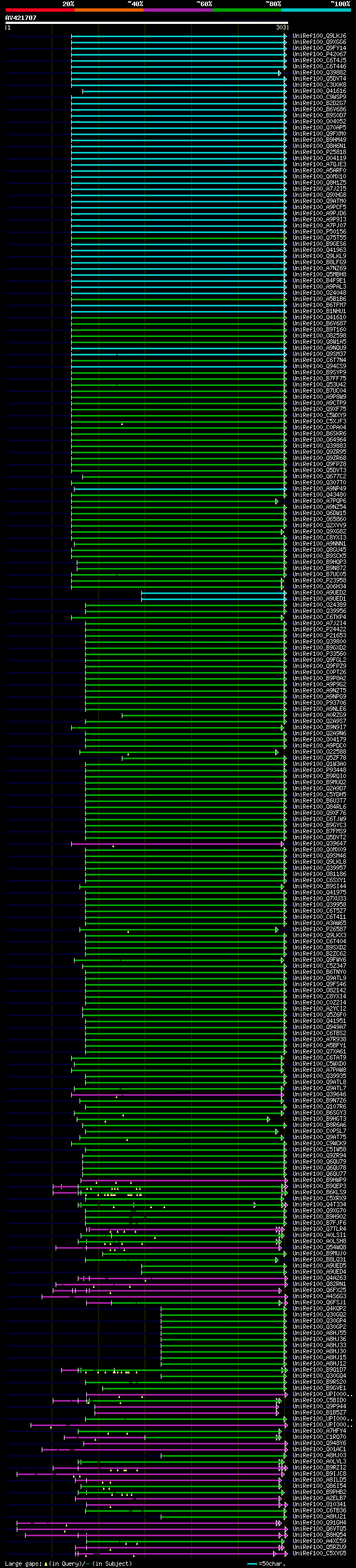Select hit label UniRef100_P26587
The height and width of the screenshot is (1568, 356).
319,929
